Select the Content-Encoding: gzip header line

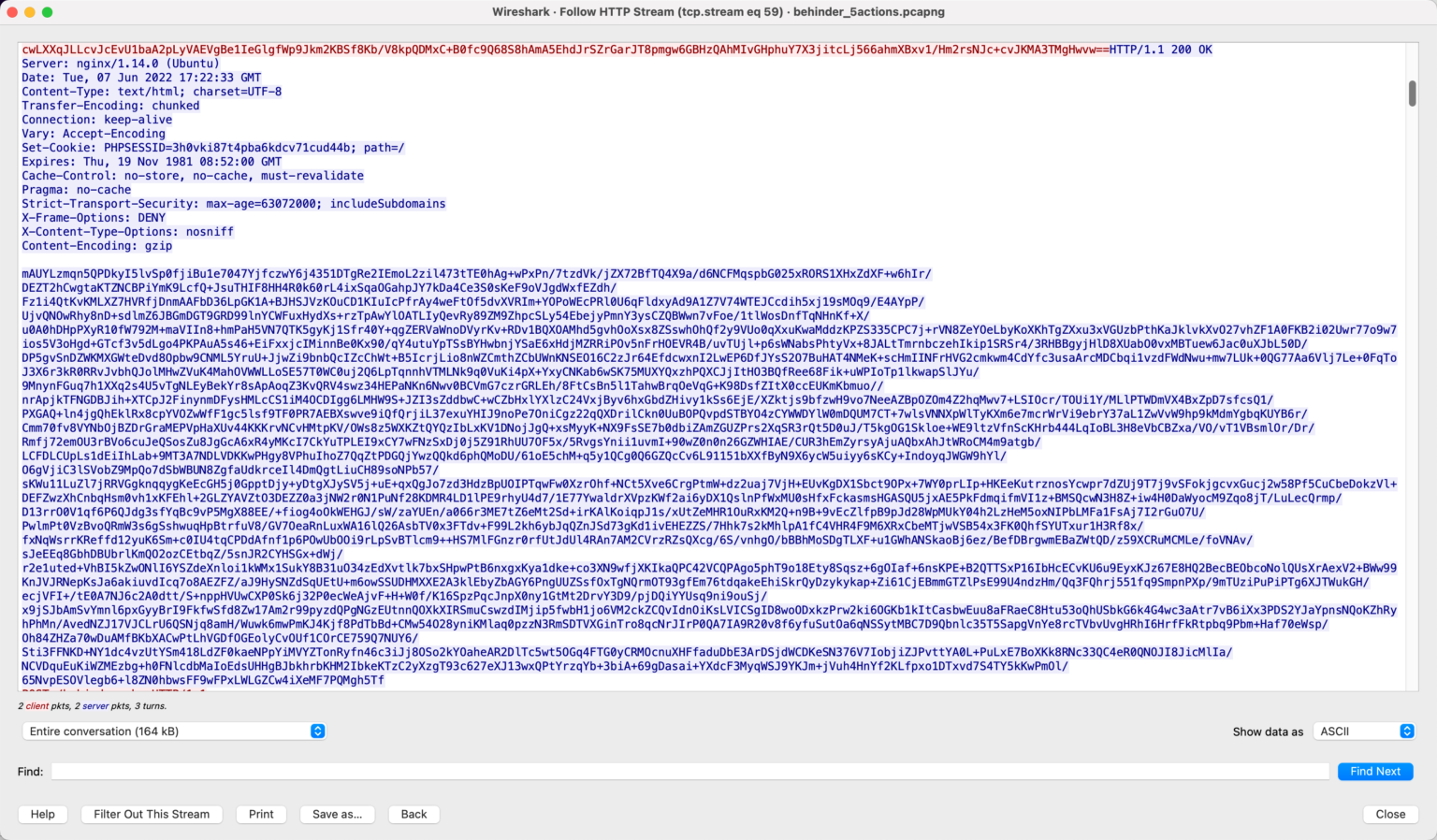(97, 246)
